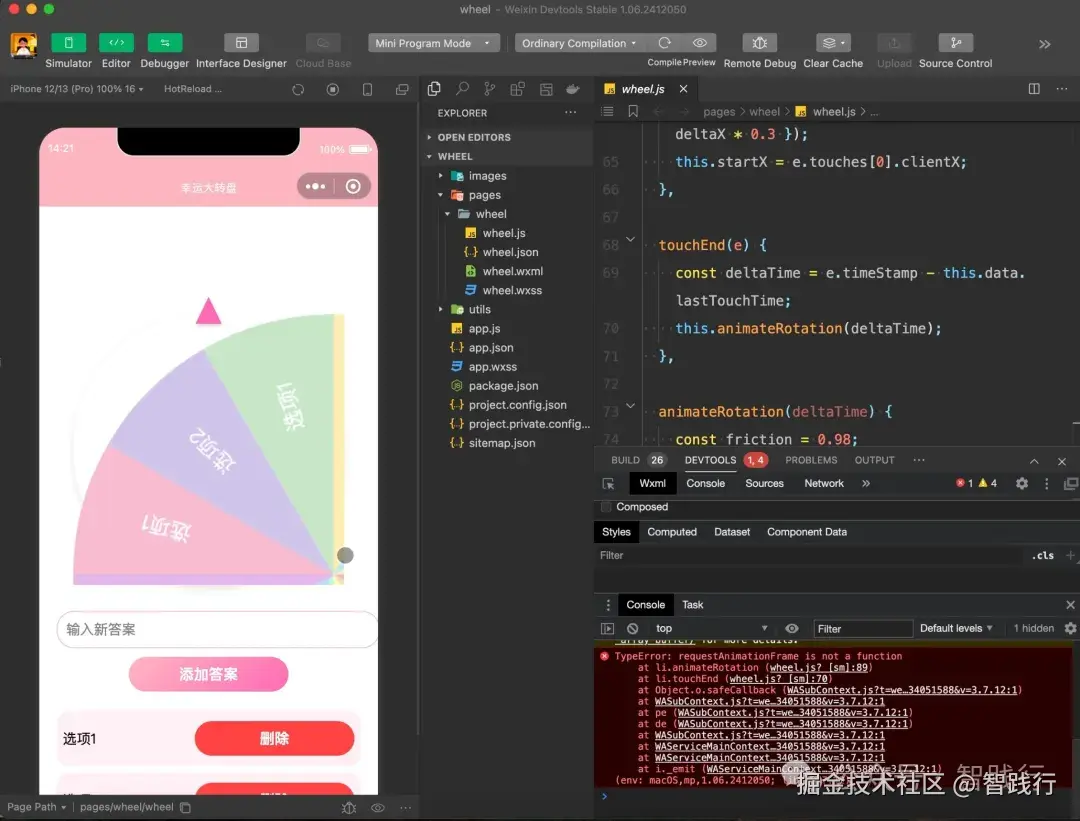Split the editor view

click(1034, 89)
